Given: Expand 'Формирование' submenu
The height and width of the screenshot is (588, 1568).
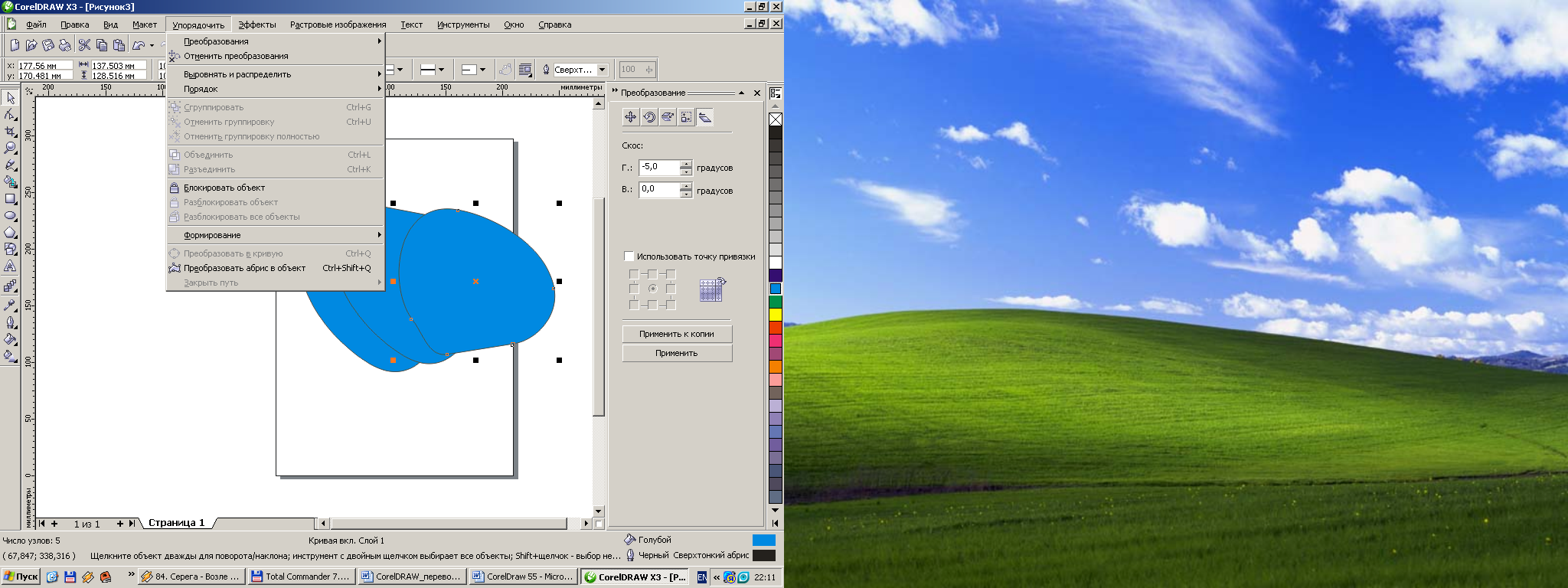Looking at the screenshot, I should [x=276, y=235].
